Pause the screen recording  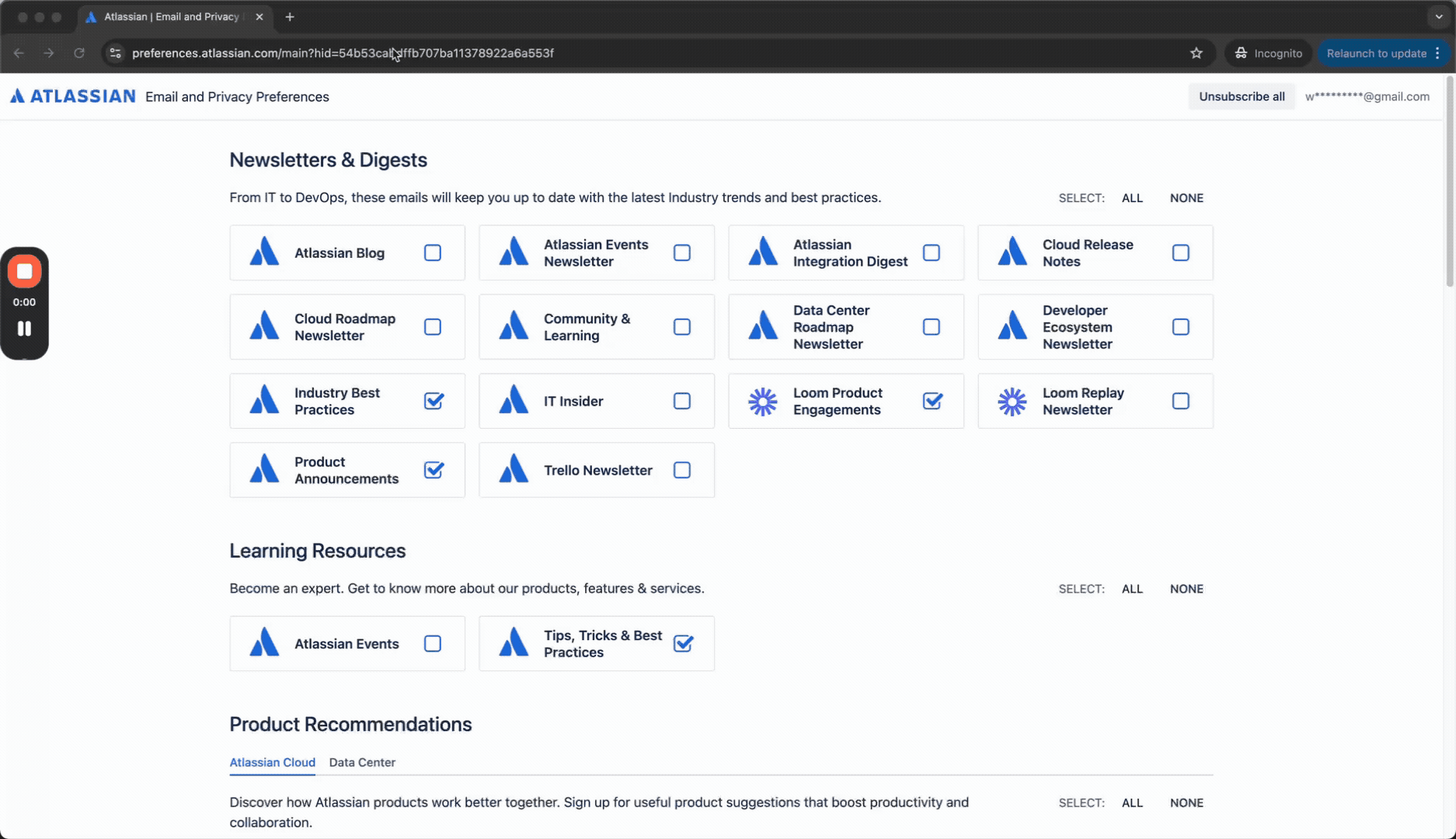(24, 329)
